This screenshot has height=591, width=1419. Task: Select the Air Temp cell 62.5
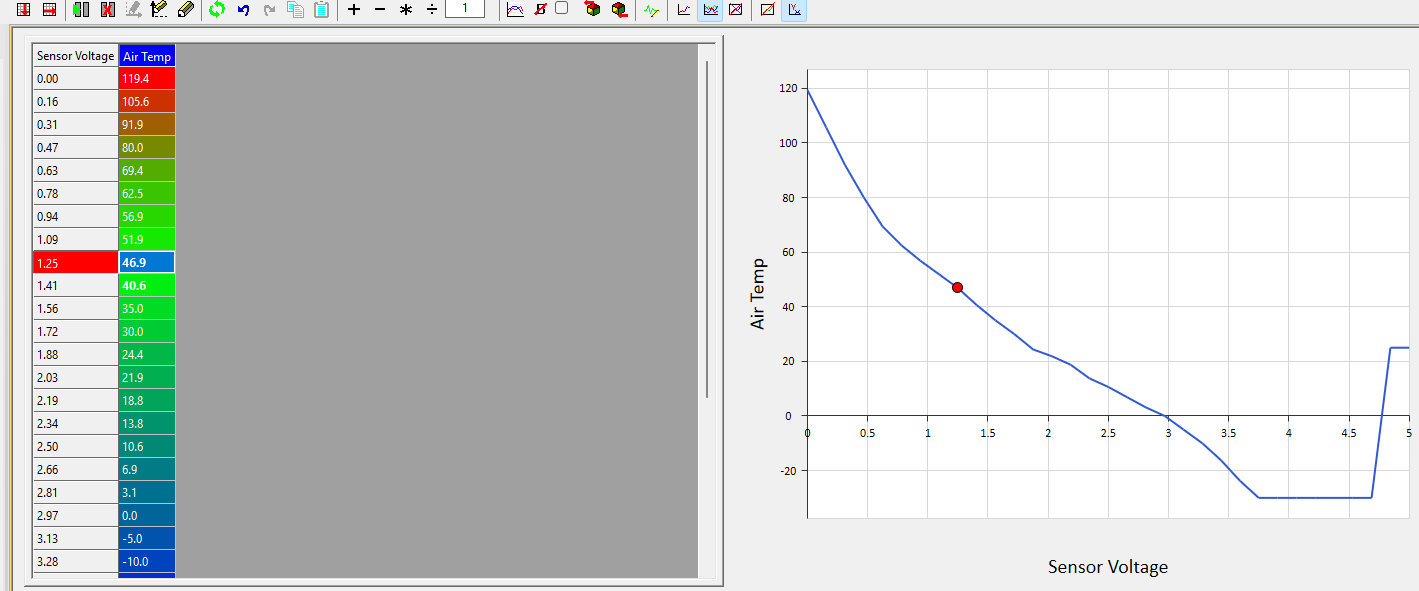pyautogui.click(x=147, y=193)
